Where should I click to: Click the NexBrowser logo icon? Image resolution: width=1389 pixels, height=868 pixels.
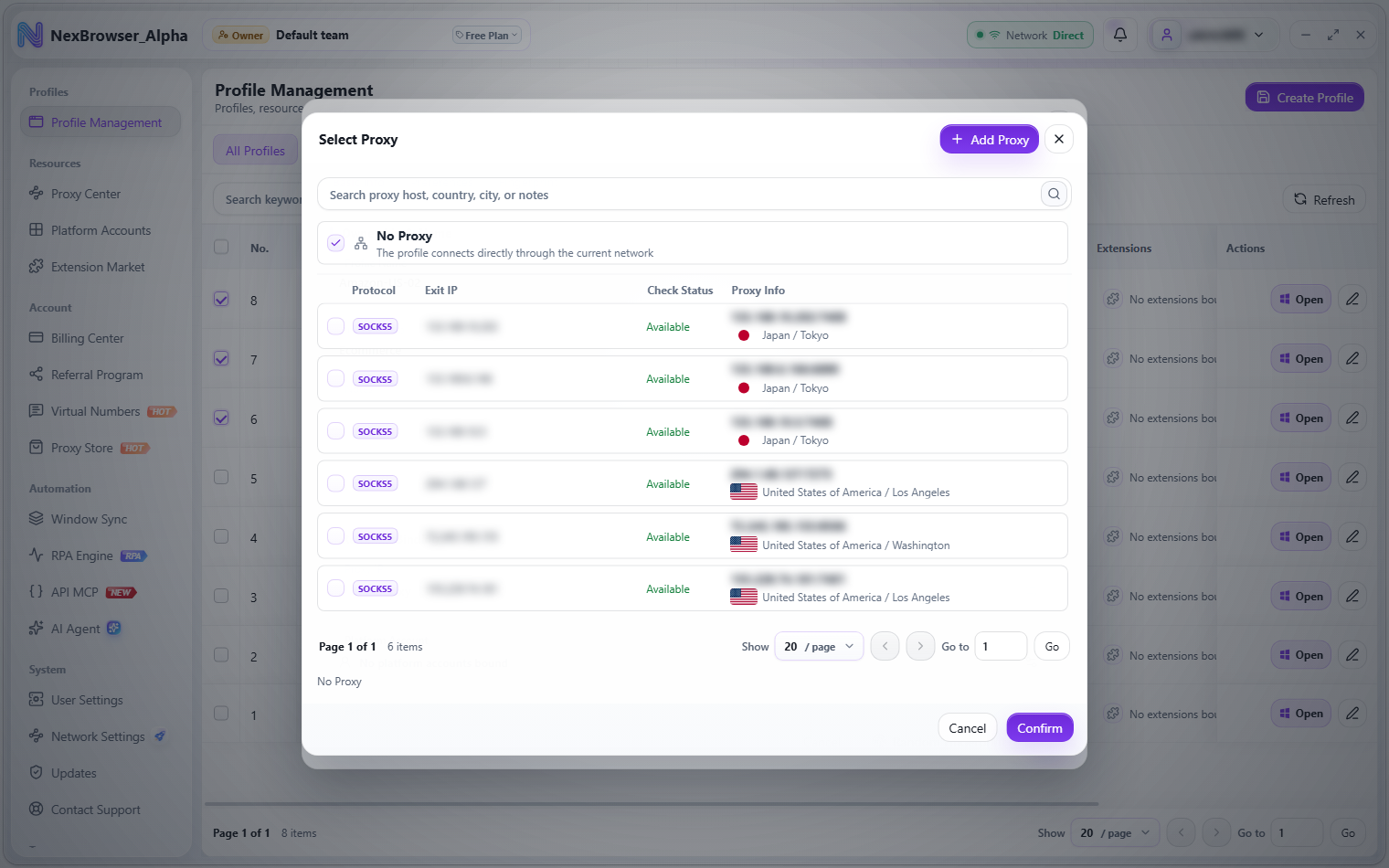(30, 35)
